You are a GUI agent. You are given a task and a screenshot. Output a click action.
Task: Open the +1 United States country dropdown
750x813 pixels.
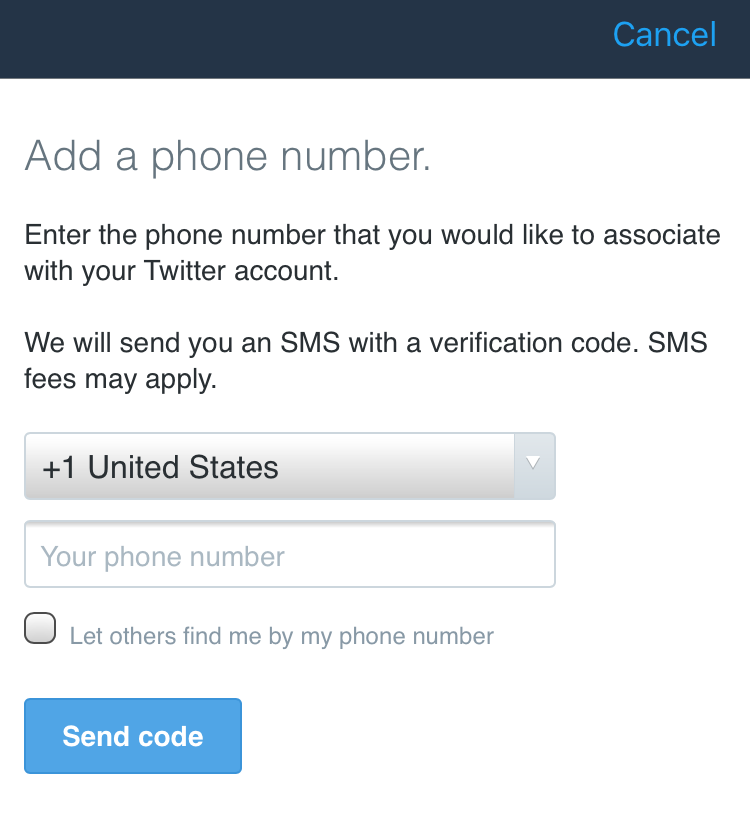click(270, 466)
